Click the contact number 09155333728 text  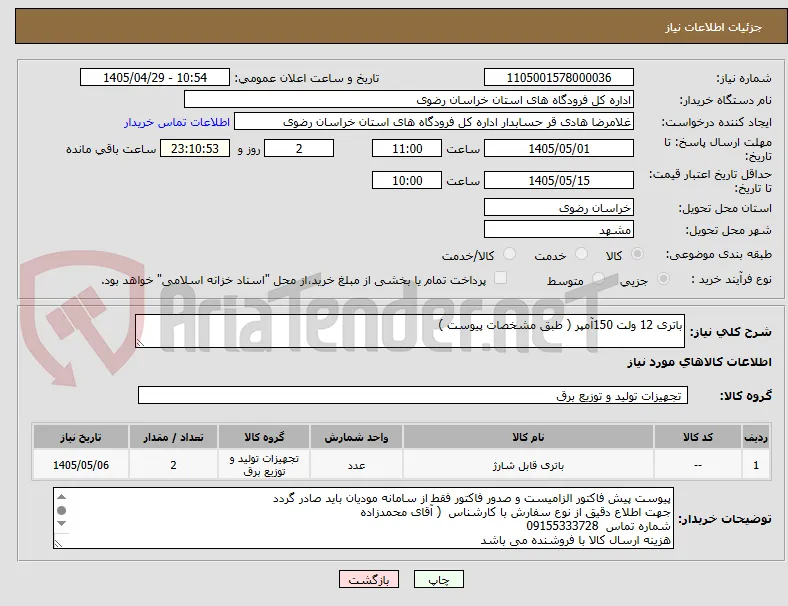(562, 526)
